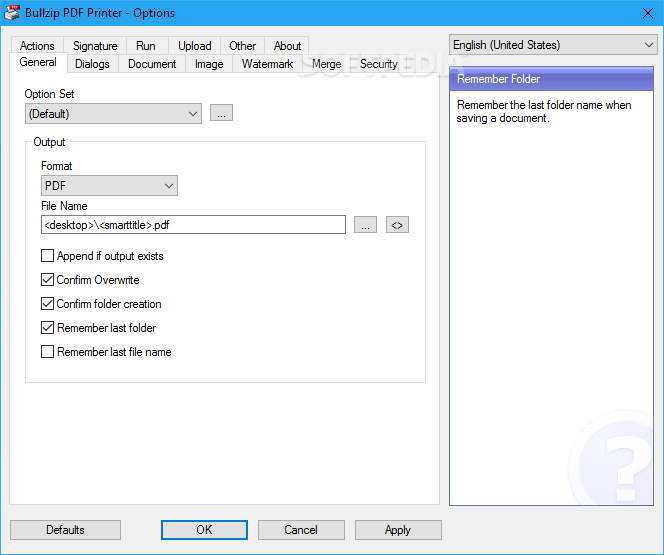
Task: Select the General tab
Action: point(38,62)
